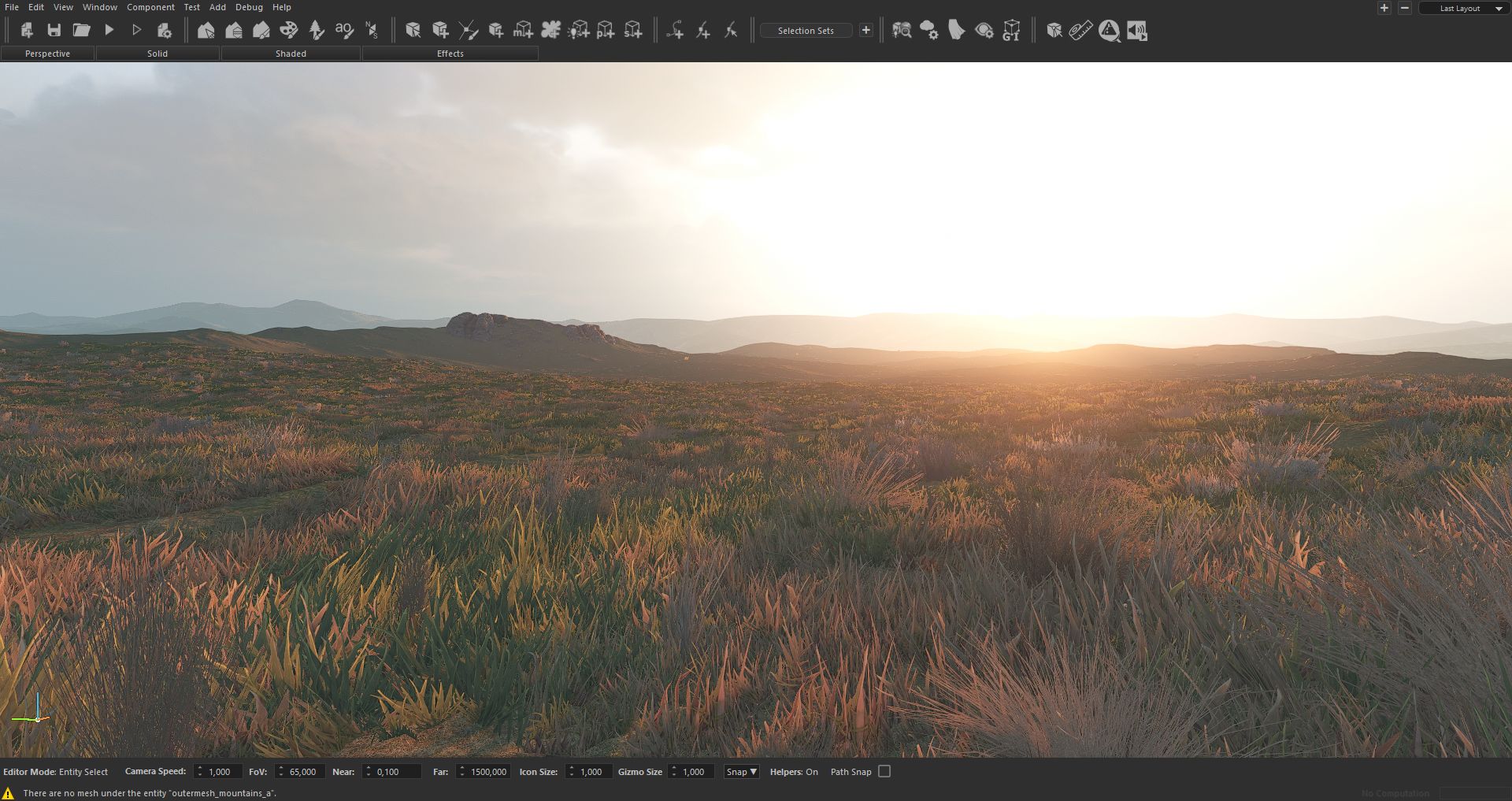Viewport: 1512px width, 801px height.
Task: Enable the Path Snap checkbox
Action: pyautogui.click(x=884, y=772)
